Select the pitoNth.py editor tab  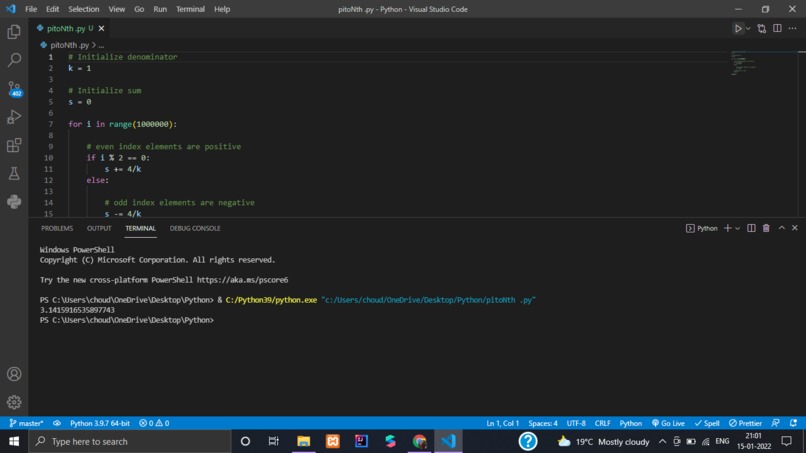tap(70, 28)
